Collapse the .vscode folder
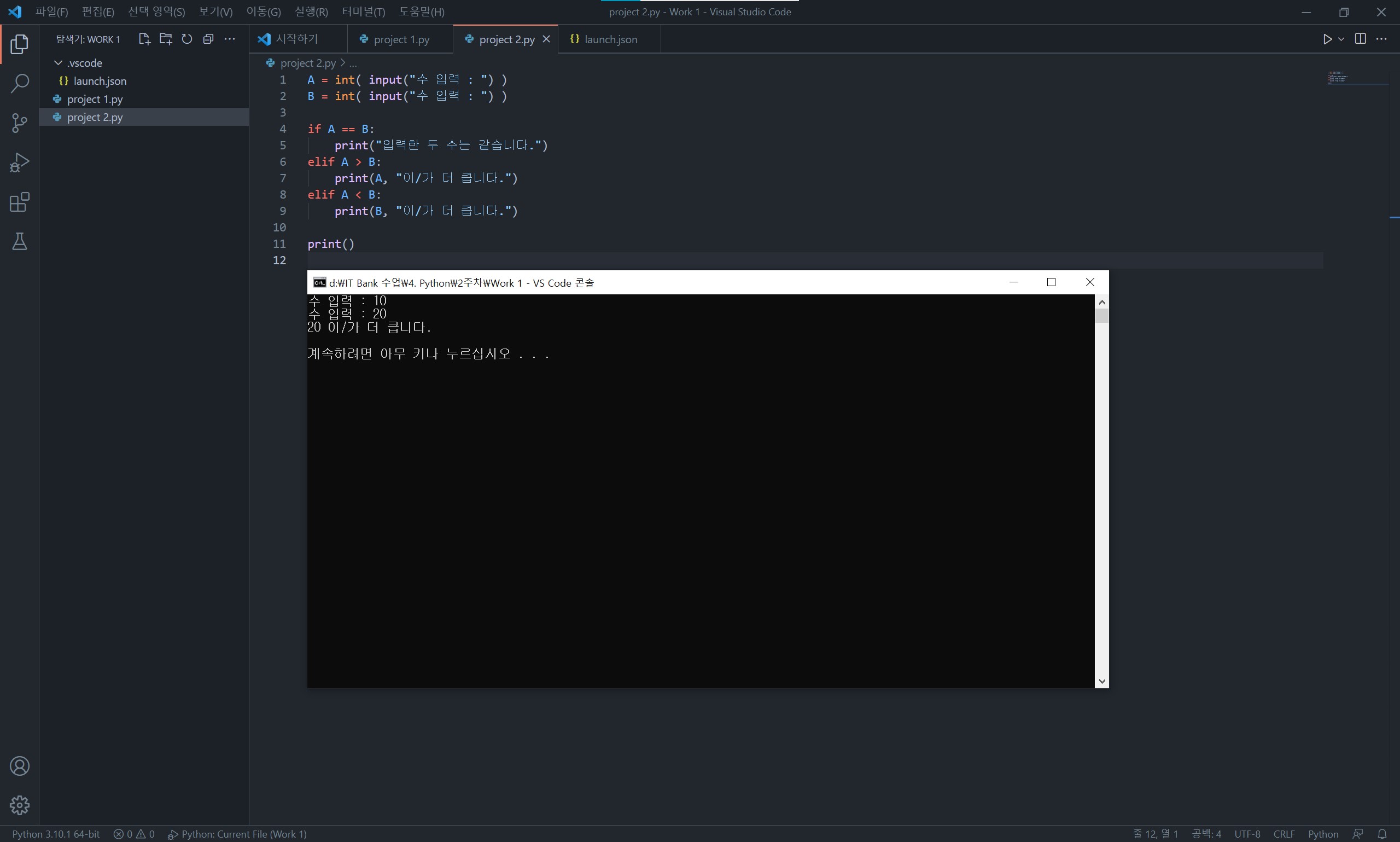1400x842 pixels. pos(59,63)
